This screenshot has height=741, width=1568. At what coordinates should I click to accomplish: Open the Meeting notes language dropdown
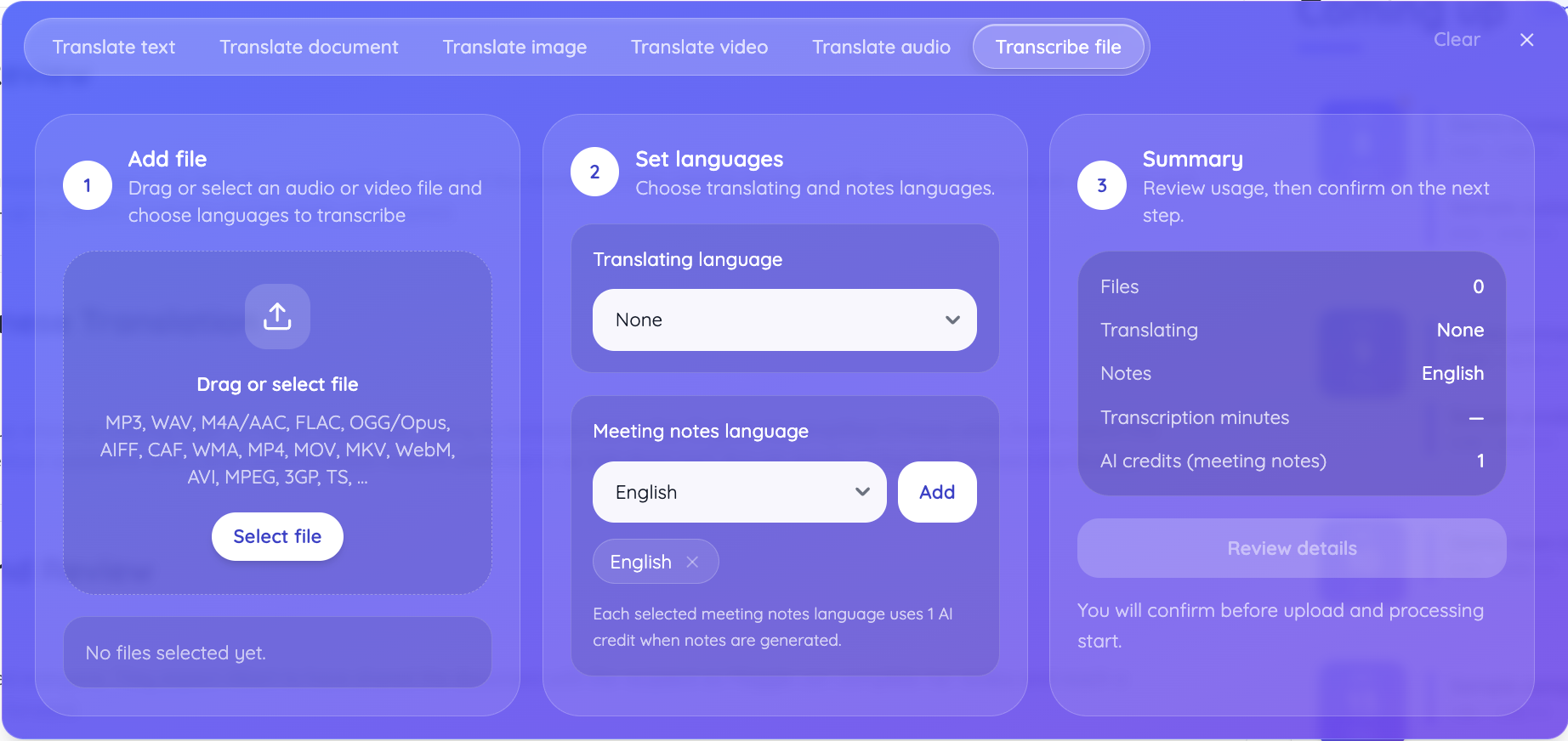tap(739, 492)
